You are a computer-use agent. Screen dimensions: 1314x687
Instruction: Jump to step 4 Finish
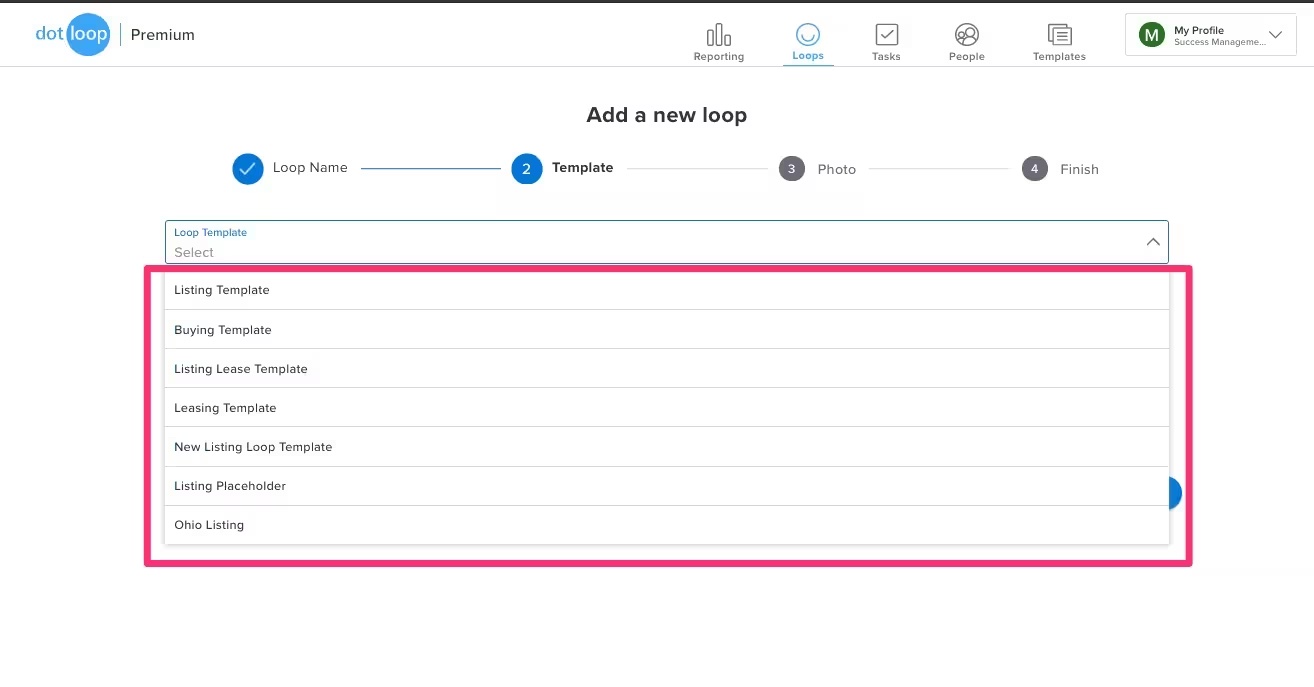(1034, 169)
